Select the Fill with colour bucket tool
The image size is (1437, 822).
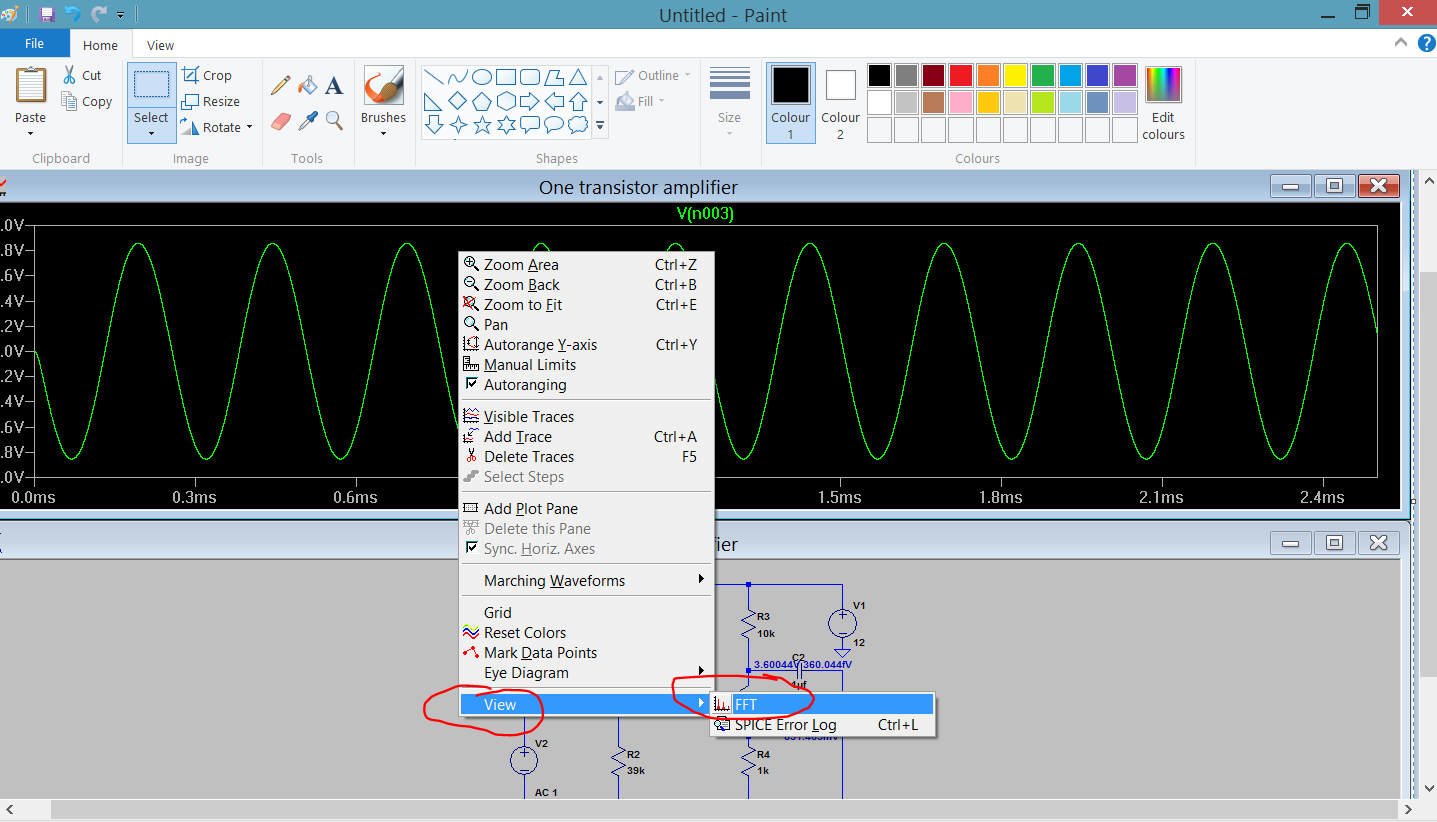[308, 86]
